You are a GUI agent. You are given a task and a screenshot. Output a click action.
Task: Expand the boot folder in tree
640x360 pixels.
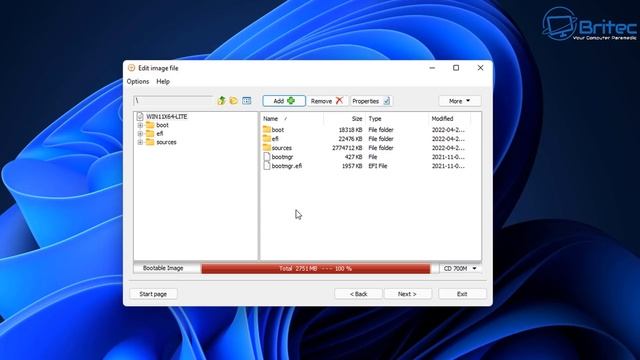pos(140,125)
